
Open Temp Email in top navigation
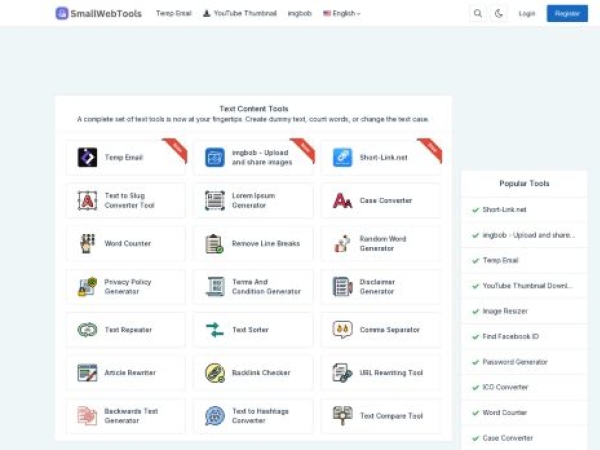click(x=173, y=13)
